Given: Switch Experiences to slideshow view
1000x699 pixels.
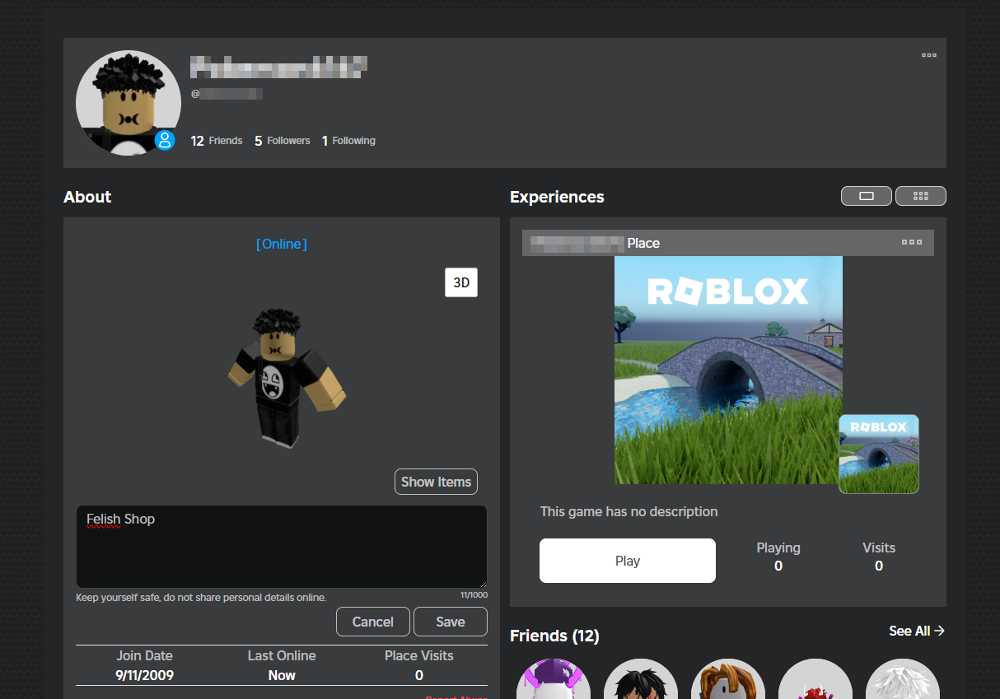Looking at the screenshot, I should 866,196.
